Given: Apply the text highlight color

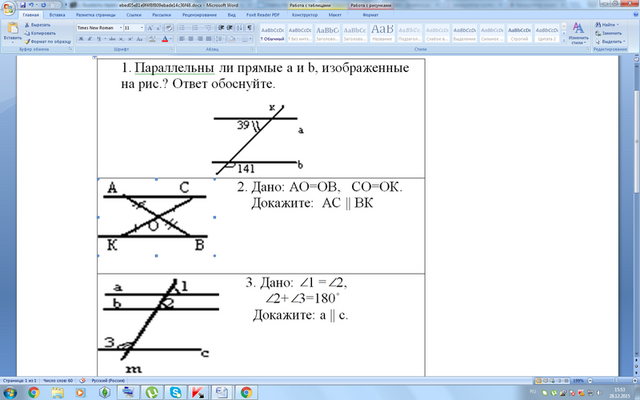Looking at the screenshot, I should (x=152, y=39).
